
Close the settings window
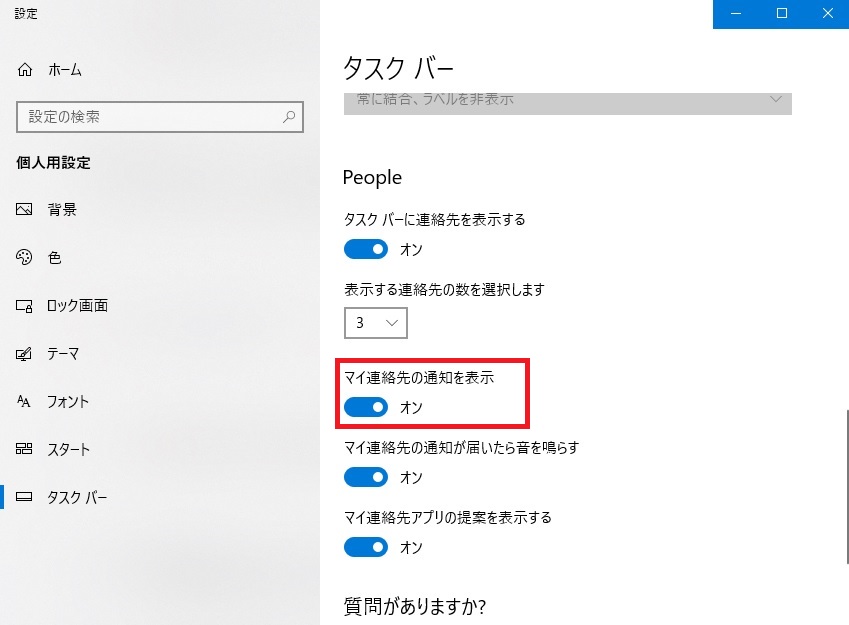pyautogui.click(x=827, y=14)
